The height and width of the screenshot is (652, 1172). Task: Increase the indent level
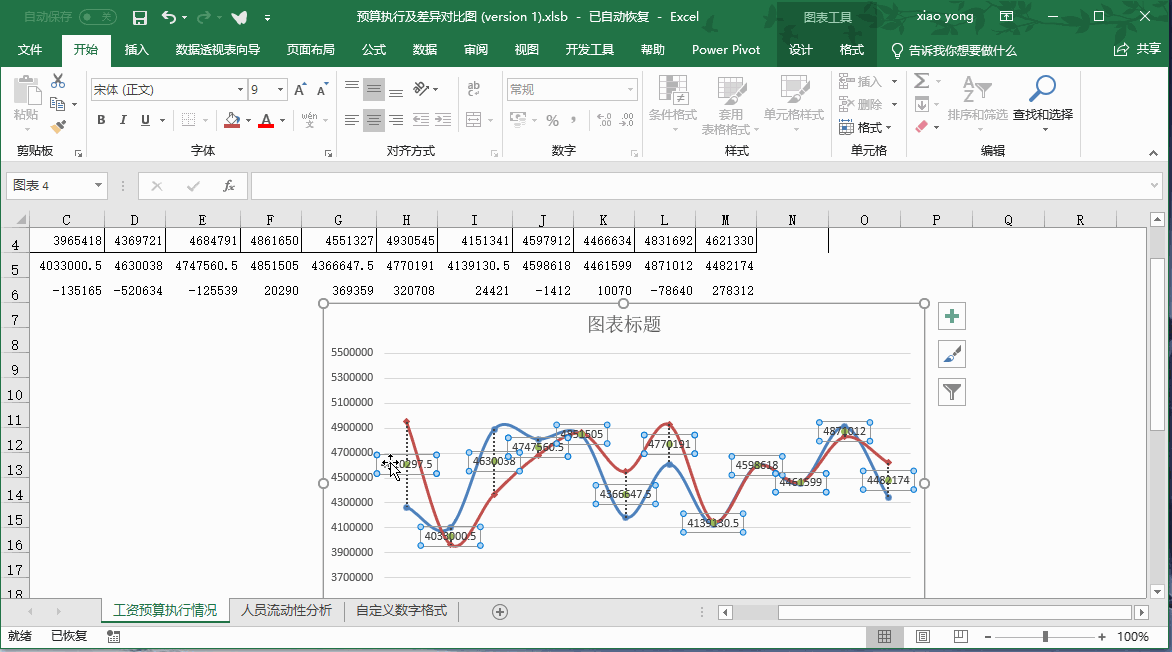coord(443,120)
